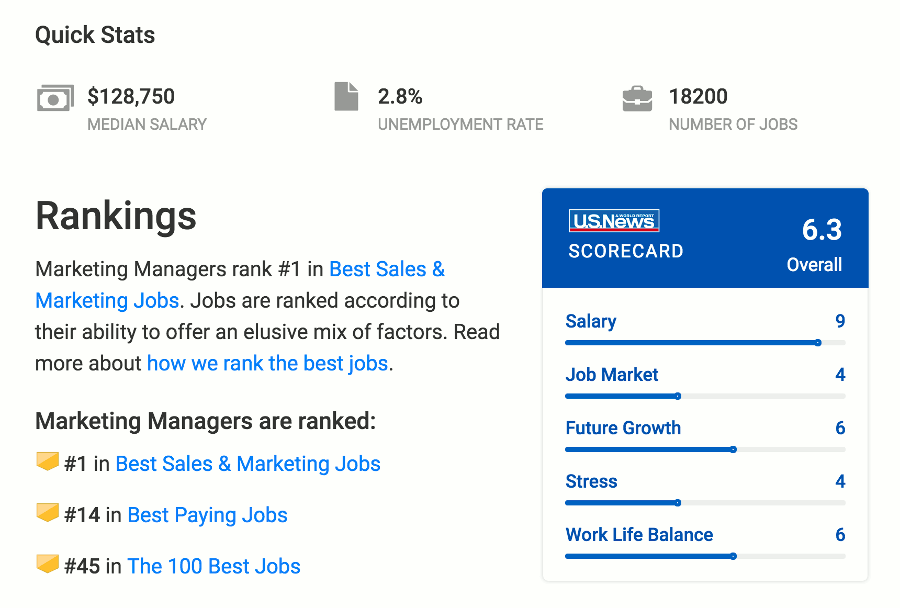The image size is (900, 608).
Task: Click the briefcase icon beside Number of Jobs
Action: 637,97
